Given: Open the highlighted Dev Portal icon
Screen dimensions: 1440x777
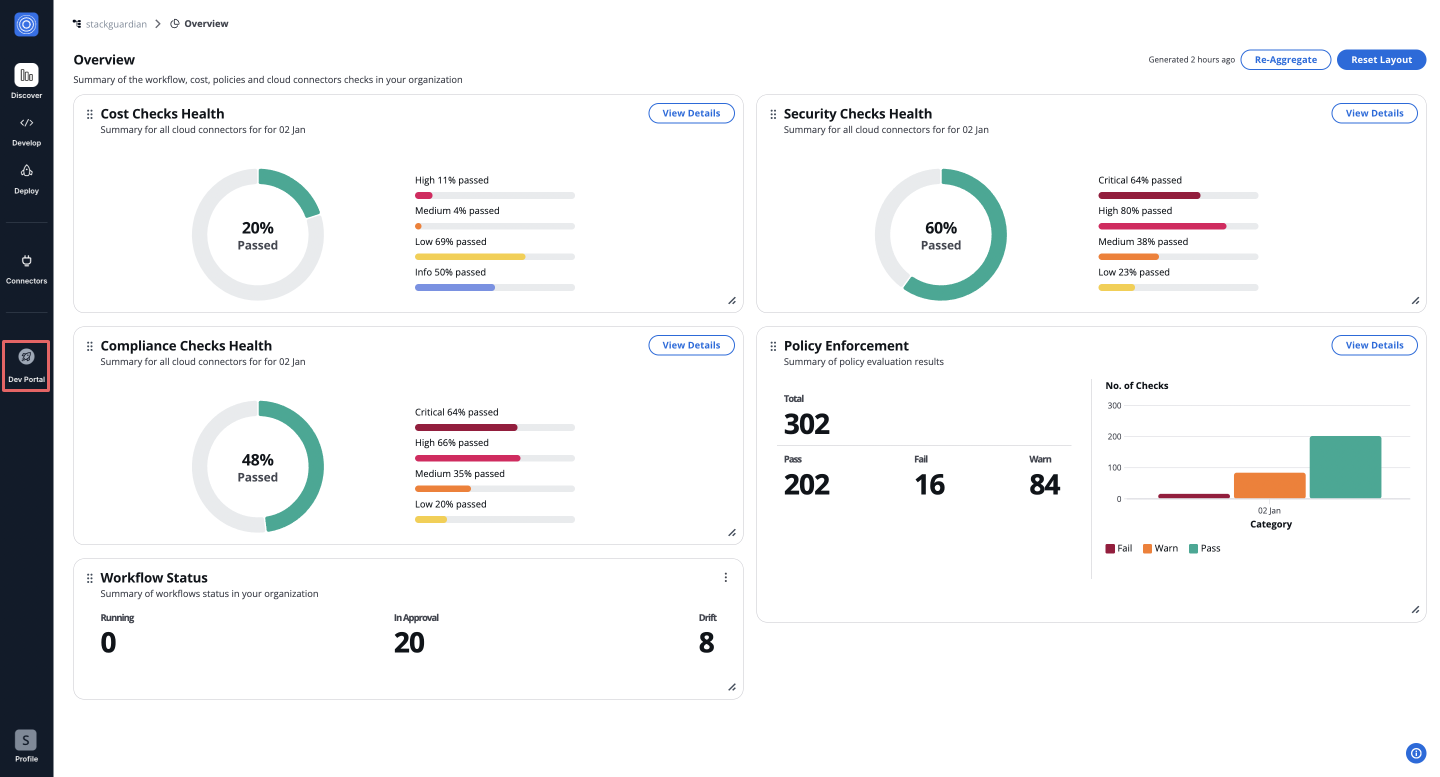Looking at the screenshot, I should [26, 360].
